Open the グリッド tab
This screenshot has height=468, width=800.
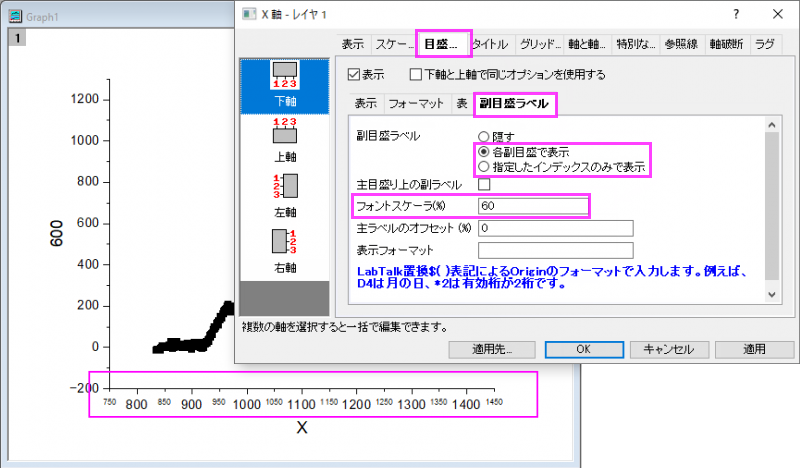point(540,44)
